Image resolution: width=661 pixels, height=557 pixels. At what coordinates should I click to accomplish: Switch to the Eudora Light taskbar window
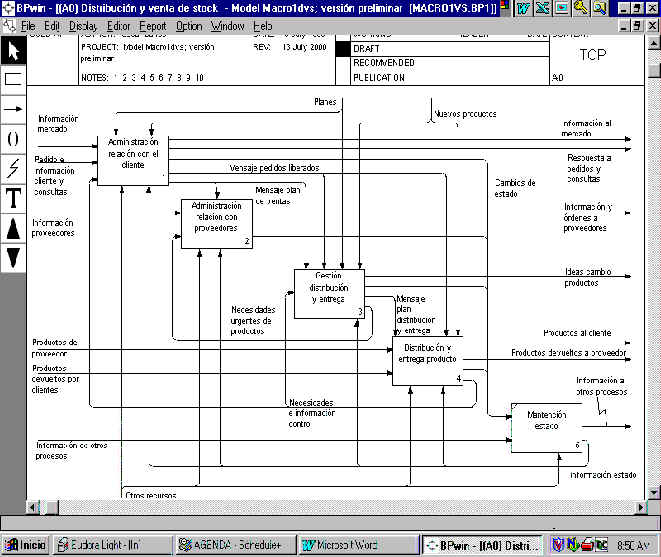tap(112, 545)
